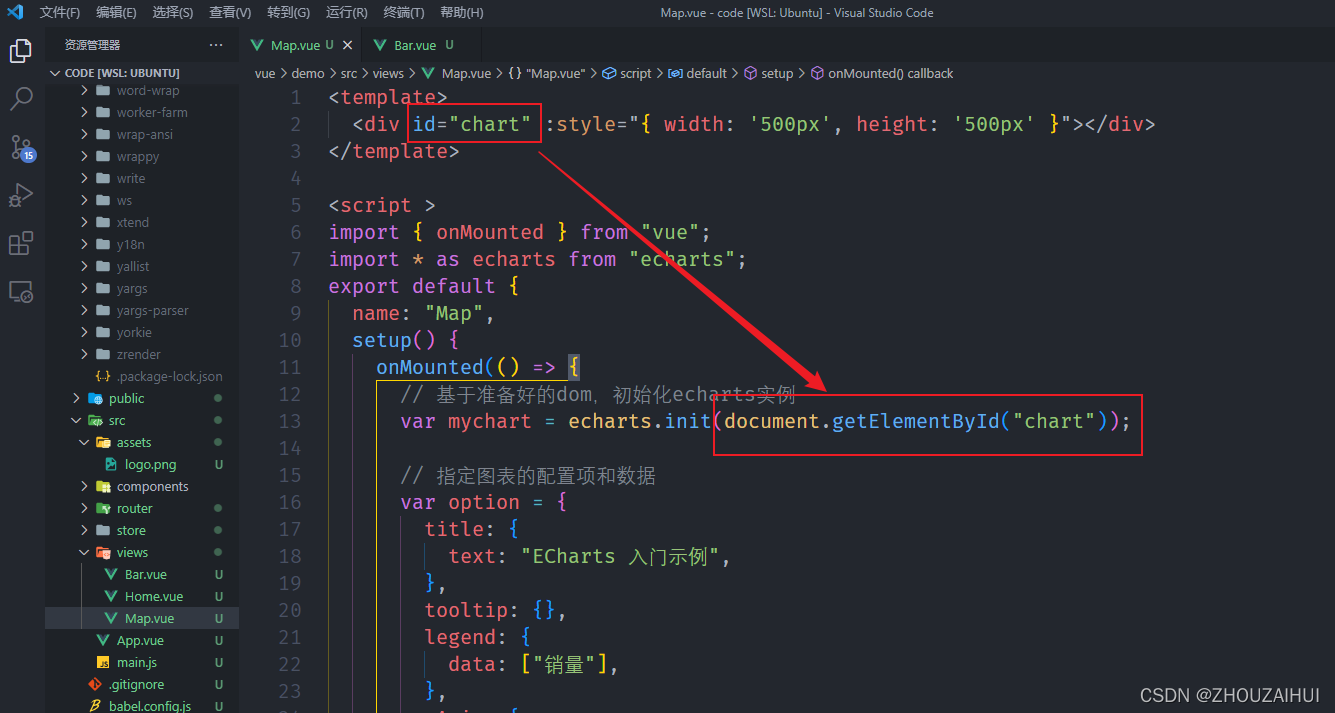Open the 运行(R) menu
Screen dimensions: 1335x713
[x=347, y=12]
